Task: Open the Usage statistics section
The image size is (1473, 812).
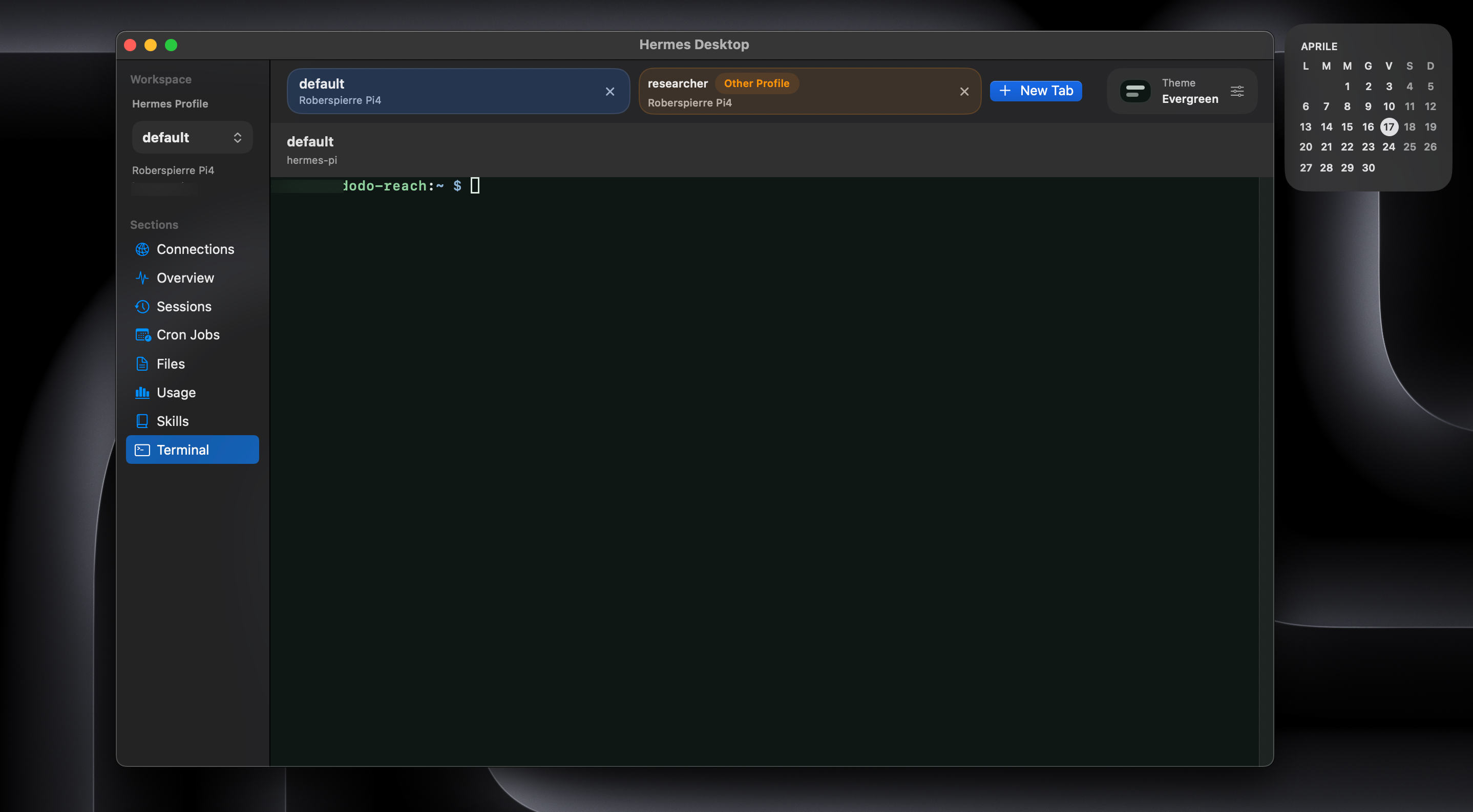Action: point(177,393)
